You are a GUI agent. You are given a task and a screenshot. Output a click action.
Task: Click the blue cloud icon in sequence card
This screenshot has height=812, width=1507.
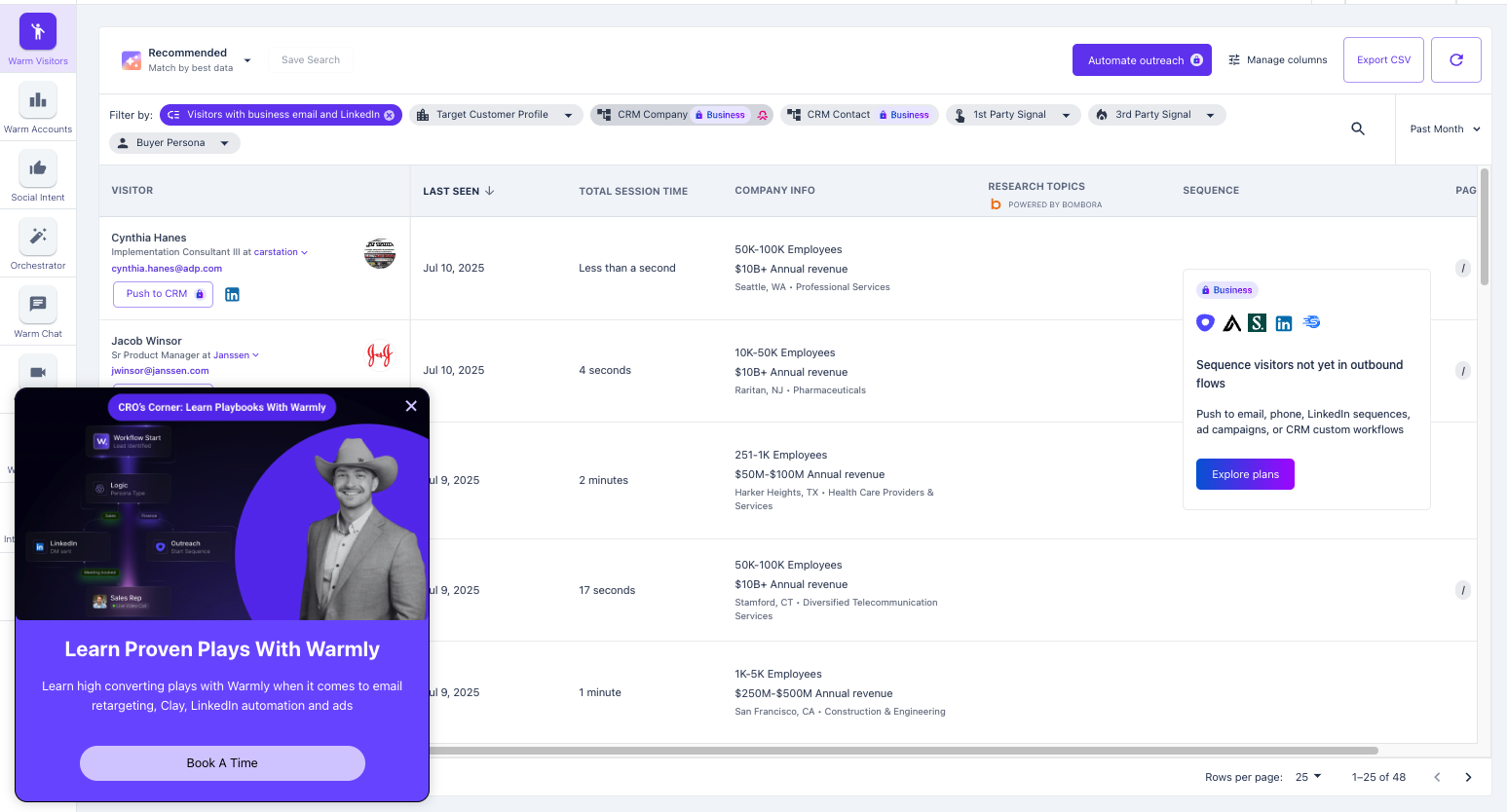(1311, 322)
